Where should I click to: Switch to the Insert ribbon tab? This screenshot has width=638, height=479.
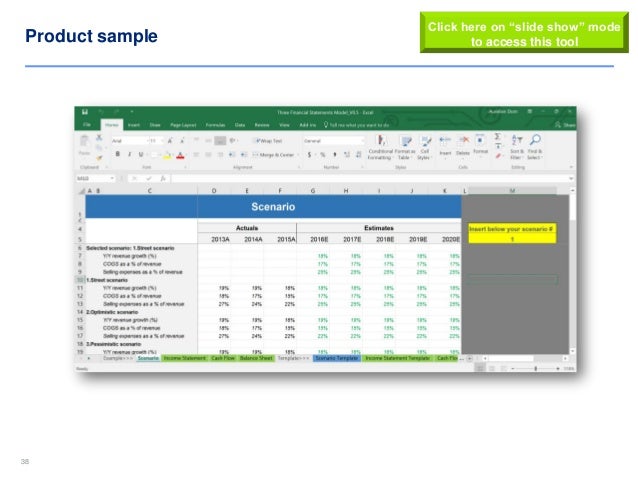point(134,125)
